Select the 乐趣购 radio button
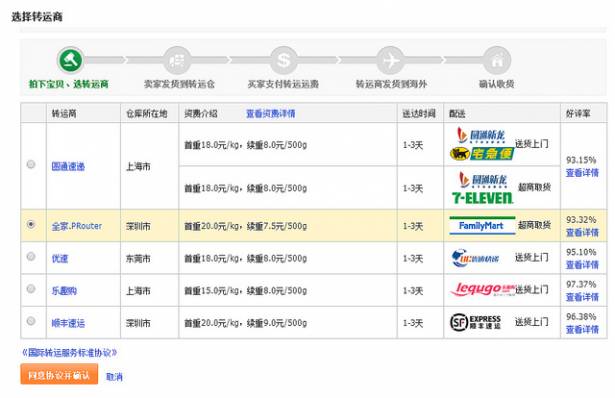Image resolution: width=615 pixels, height=398 pixels. (31, 289)
